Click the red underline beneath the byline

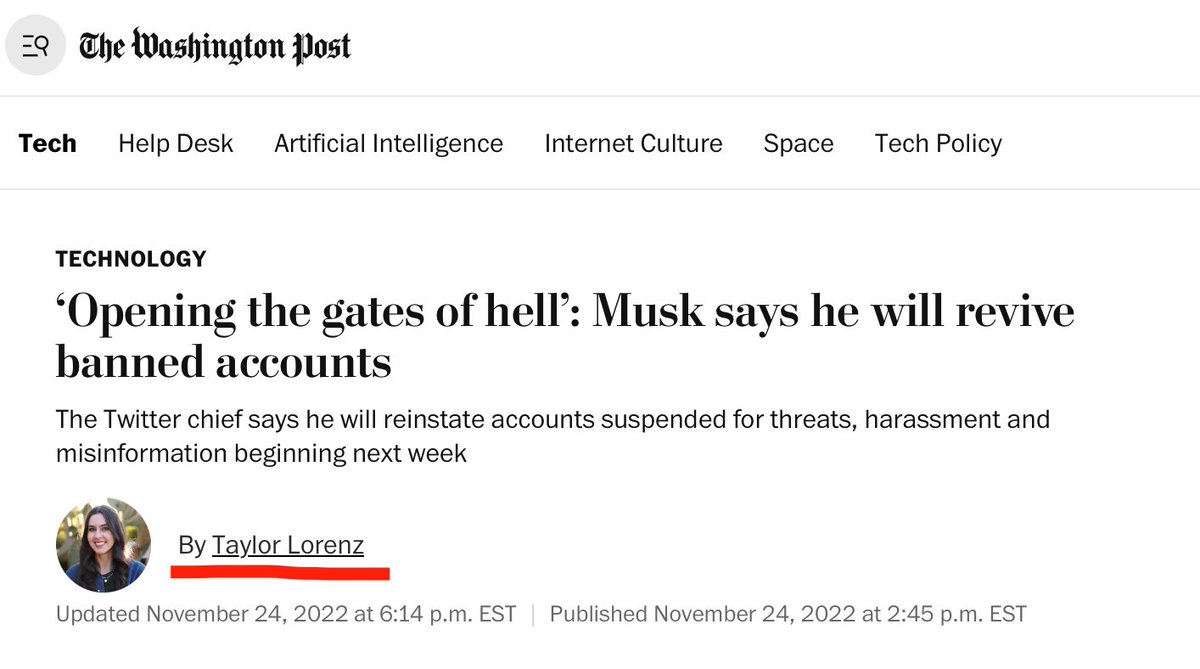(x=279, y=574)
